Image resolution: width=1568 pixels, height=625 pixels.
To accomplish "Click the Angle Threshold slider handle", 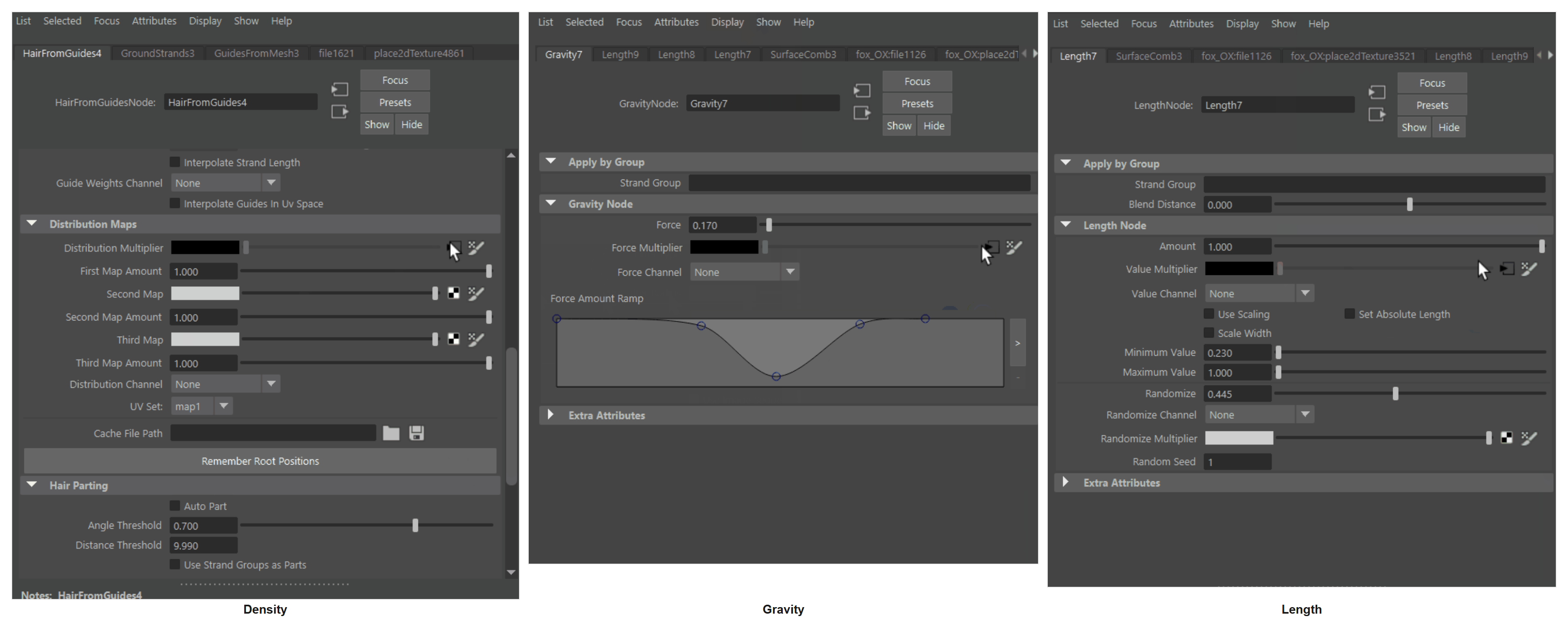I will coord(415,525).
